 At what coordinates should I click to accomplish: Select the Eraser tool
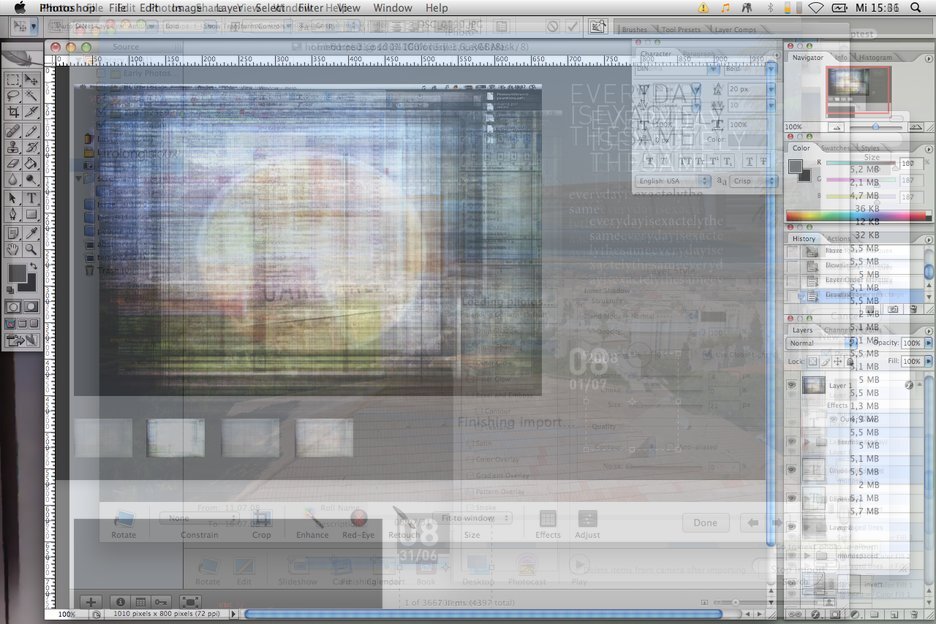point(13,163)
